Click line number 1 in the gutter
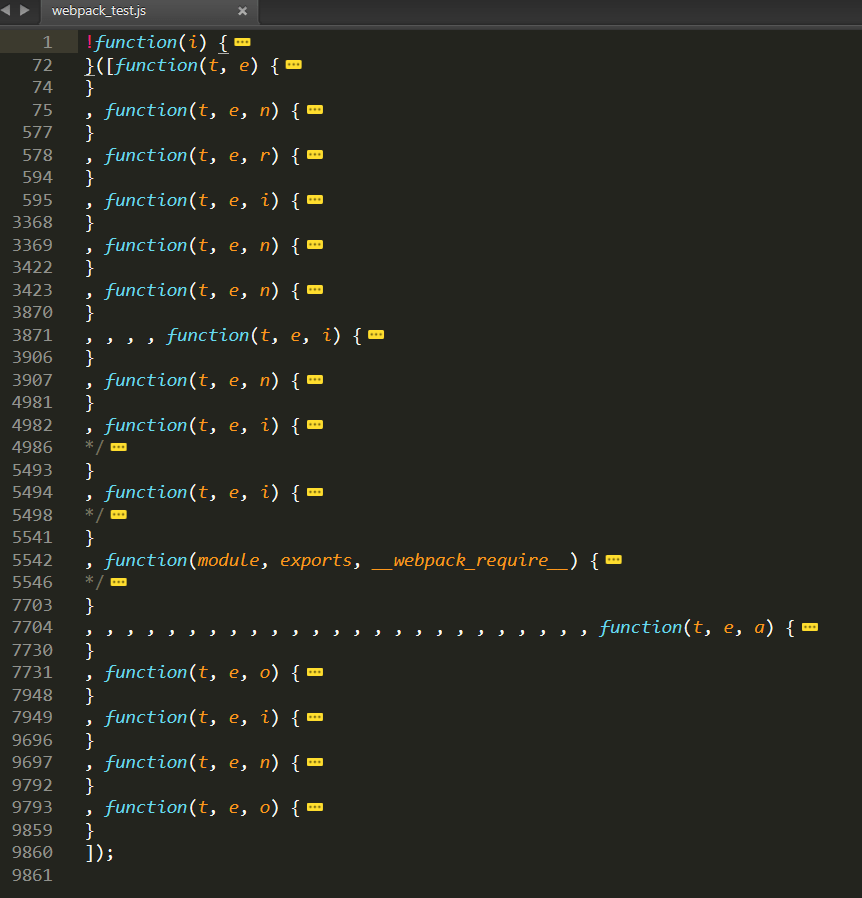862x898 pixels. point(47,42)
